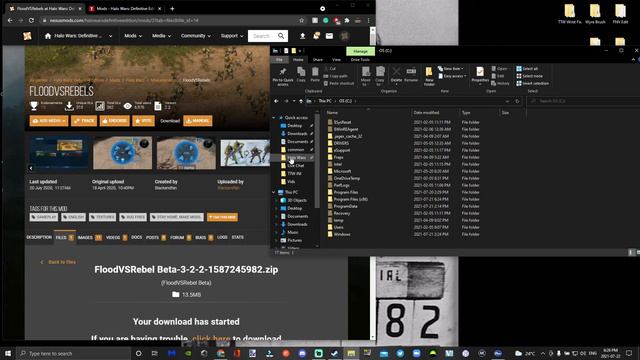
Task: Open the Posts tab on mod page
Action: tap(156, 238)
